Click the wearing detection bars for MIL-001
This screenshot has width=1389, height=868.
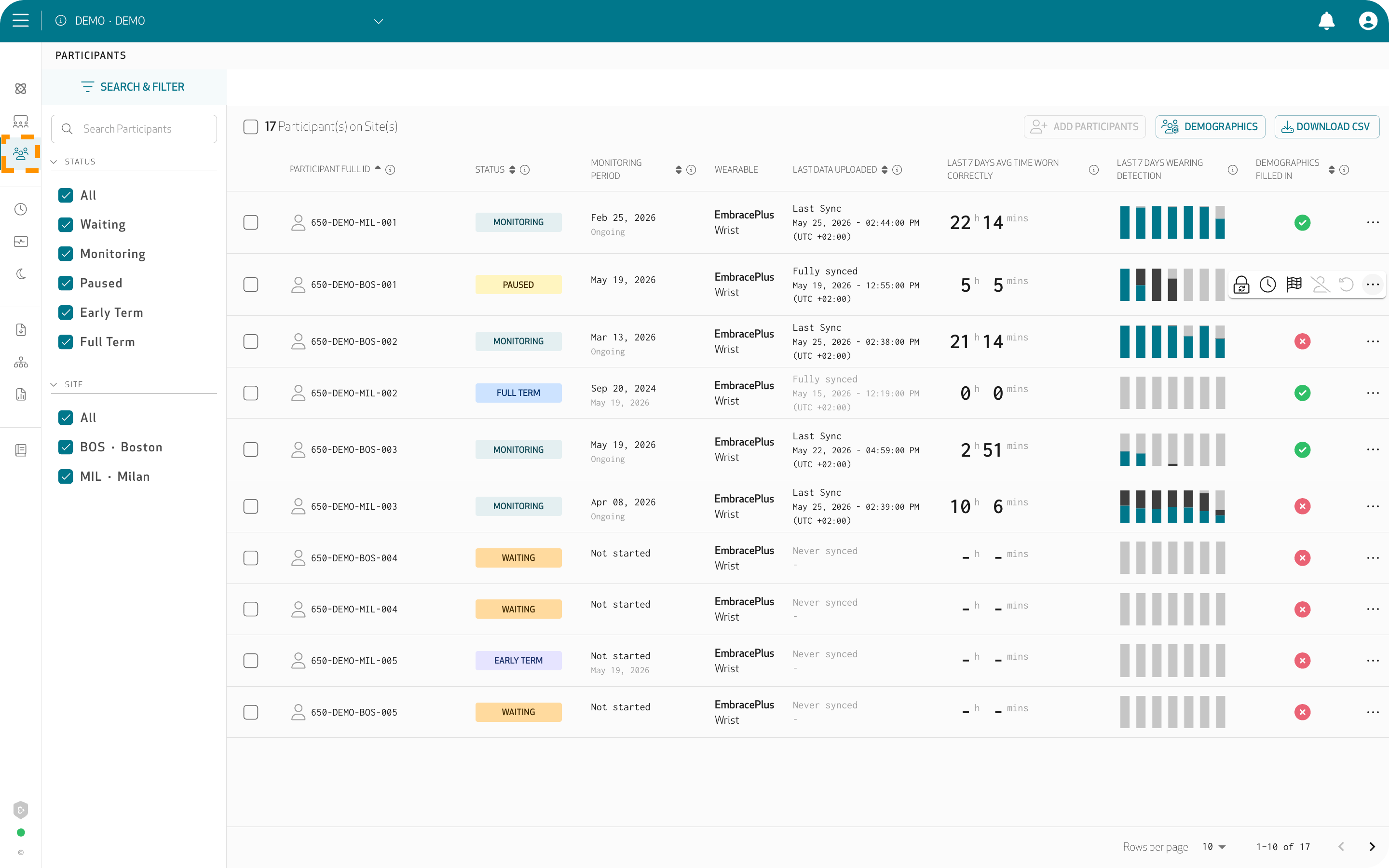(x=1172, y=222)
